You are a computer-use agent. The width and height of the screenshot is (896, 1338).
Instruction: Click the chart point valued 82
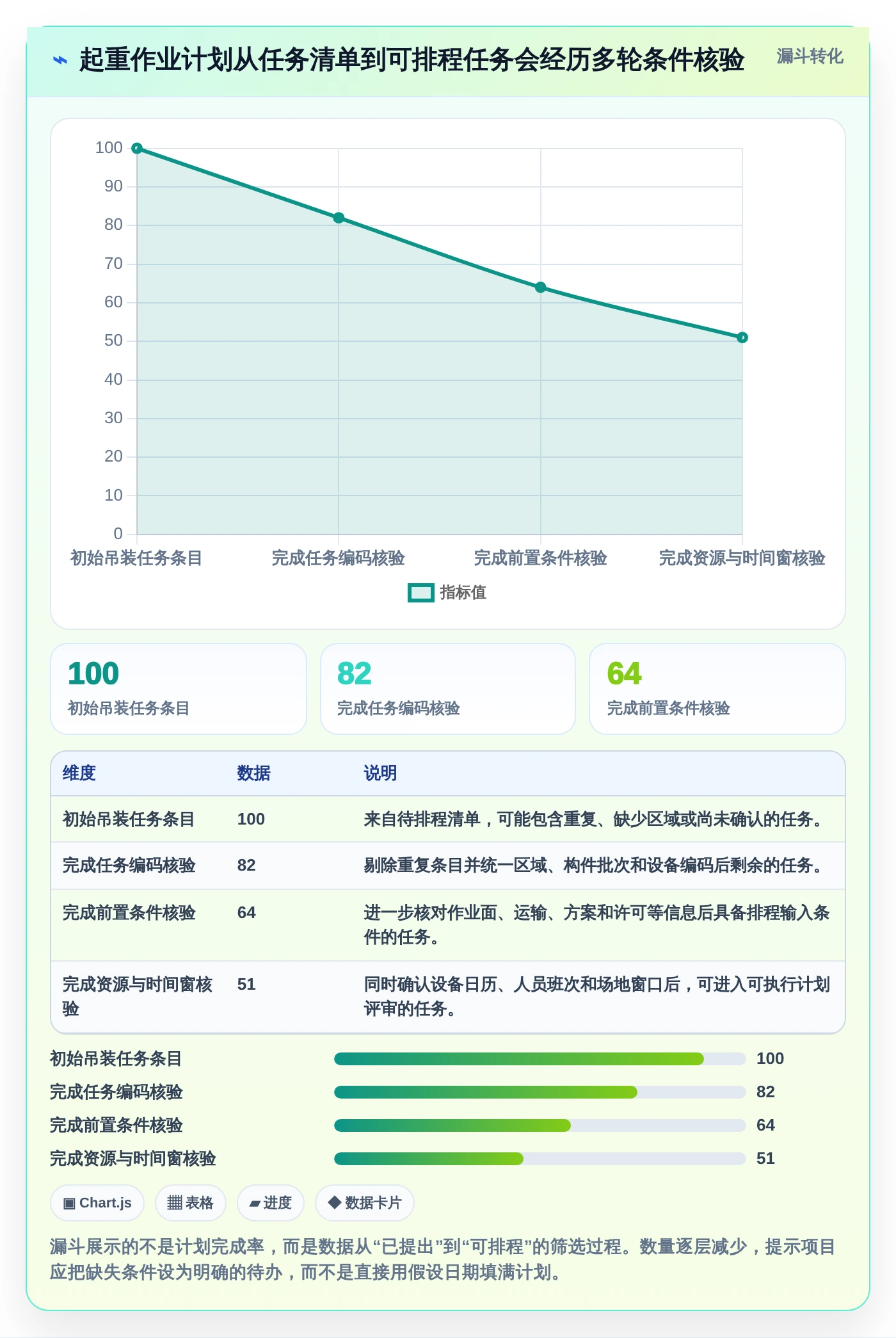point(339,218)
